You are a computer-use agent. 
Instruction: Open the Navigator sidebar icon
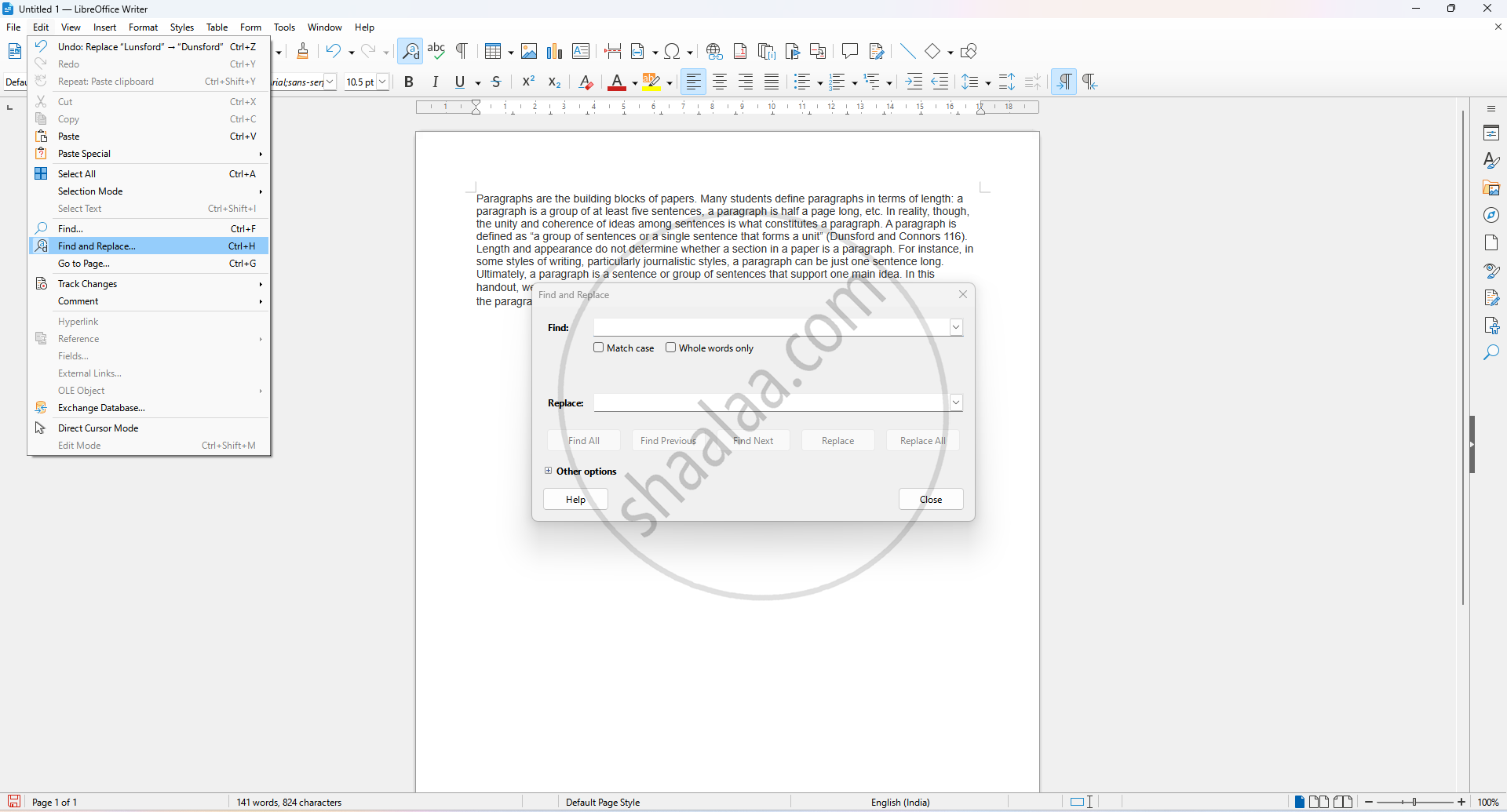pos(1491,215)
